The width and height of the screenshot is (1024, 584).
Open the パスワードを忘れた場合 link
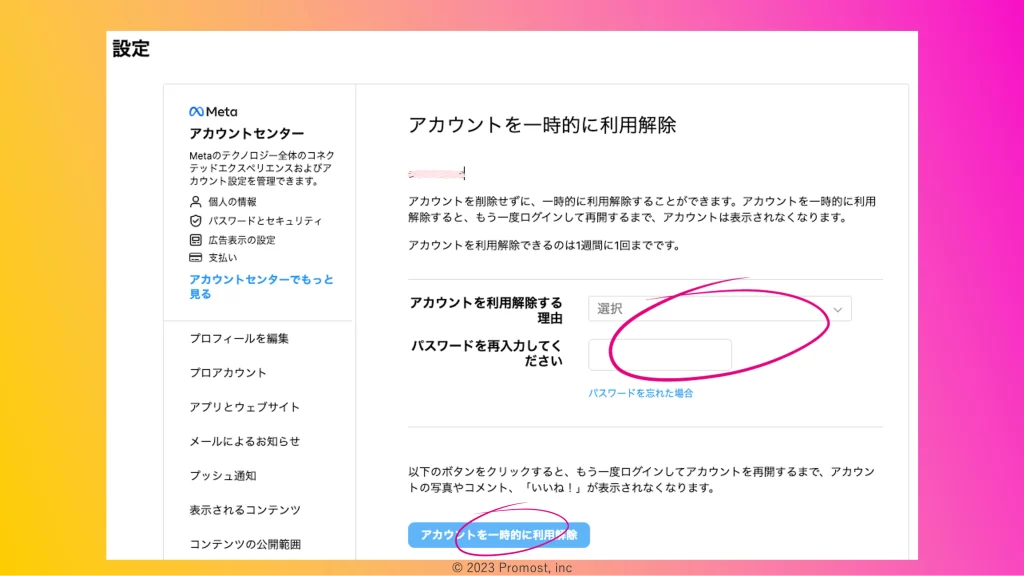click(641, 393)
